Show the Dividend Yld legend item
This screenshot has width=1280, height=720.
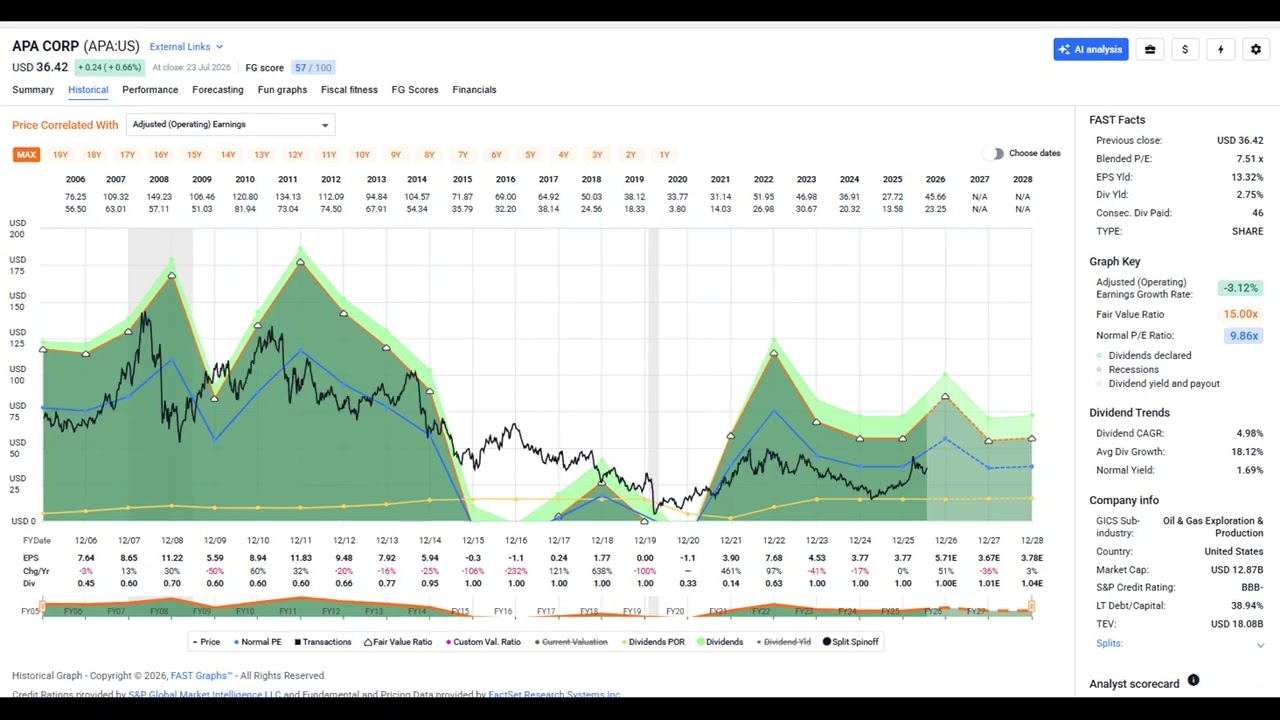click(x=783, y=642)
